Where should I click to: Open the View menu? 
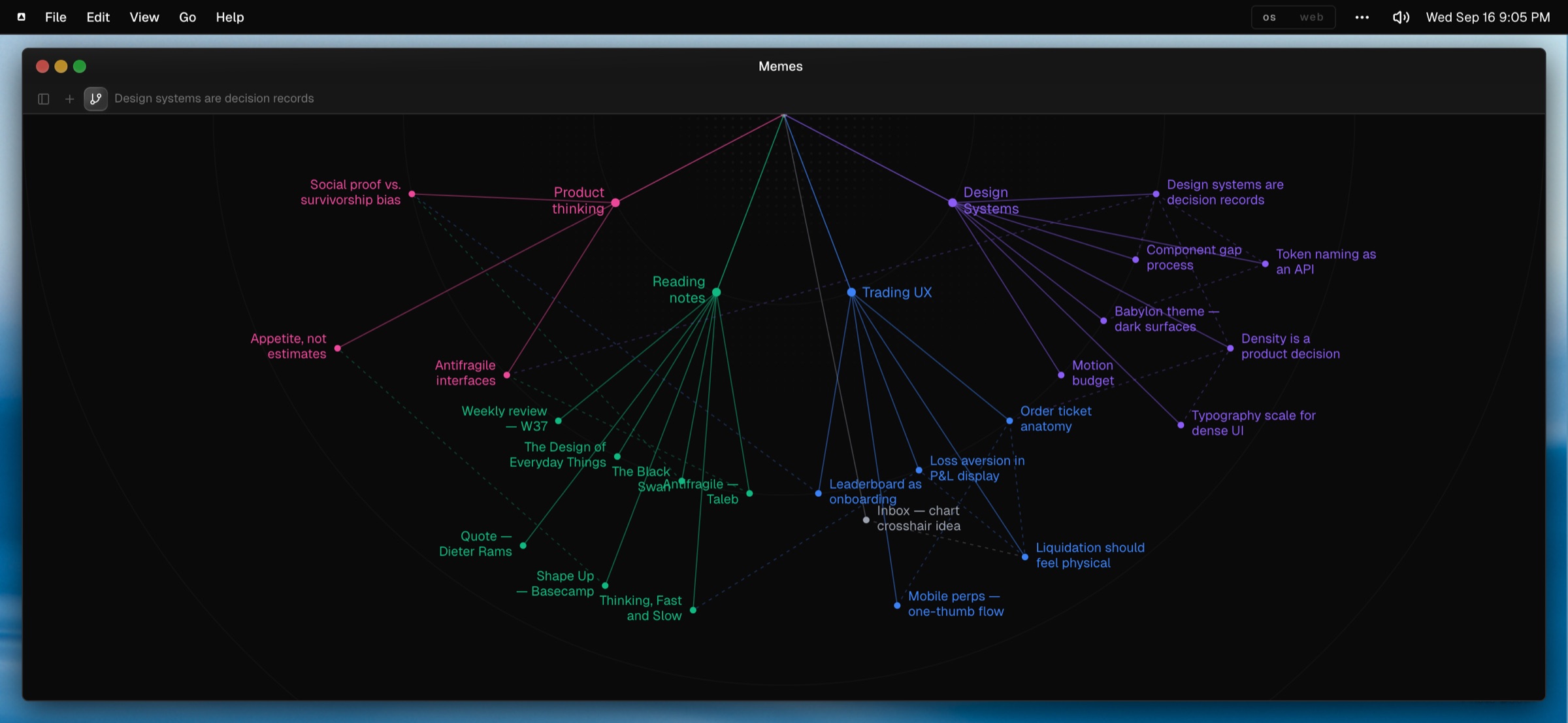144,18
